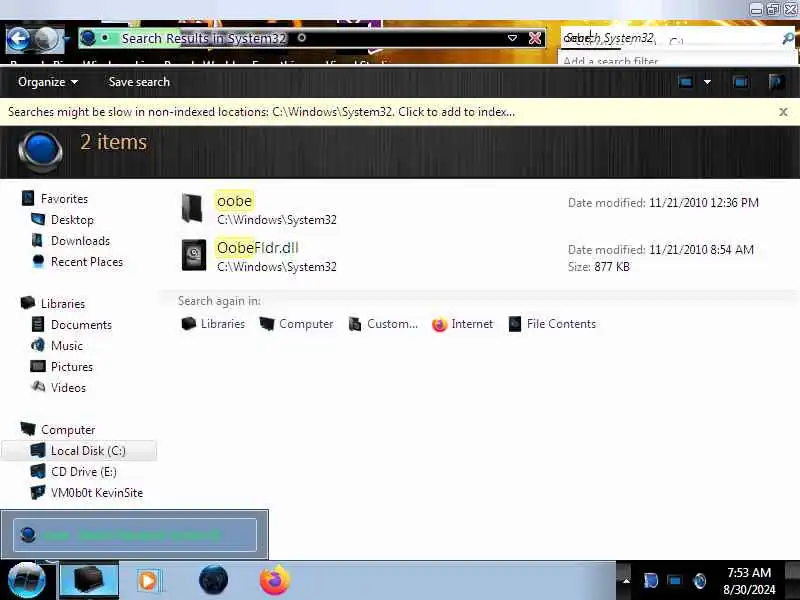Select Libraries in the navigation pane
Screen dimensions: 800x600
coord(53,303)
